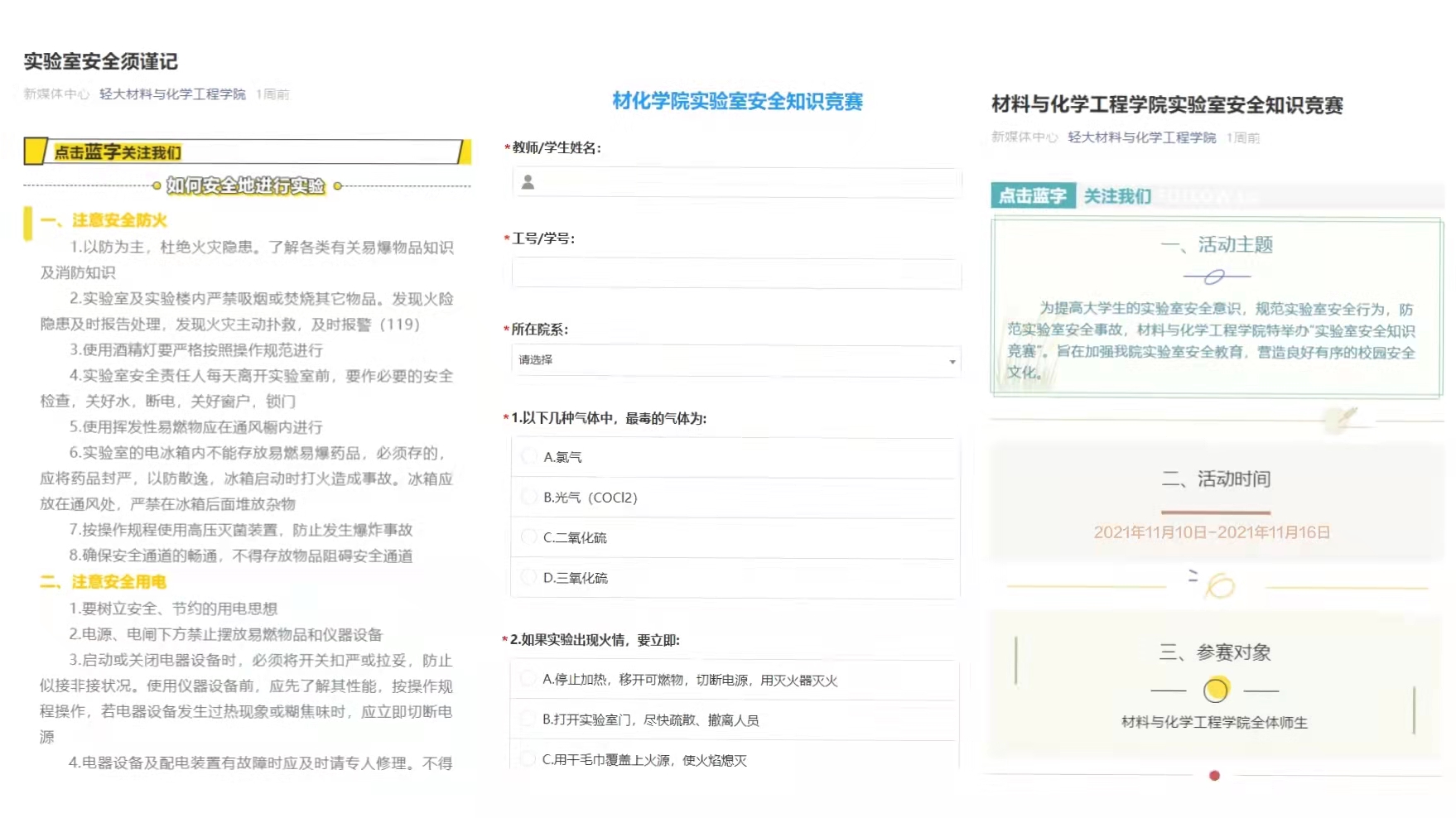This screenshot has width=1456, height=818.
Task: Click the orange swirl ornament below 活动时间
Action: [1219, 585]
